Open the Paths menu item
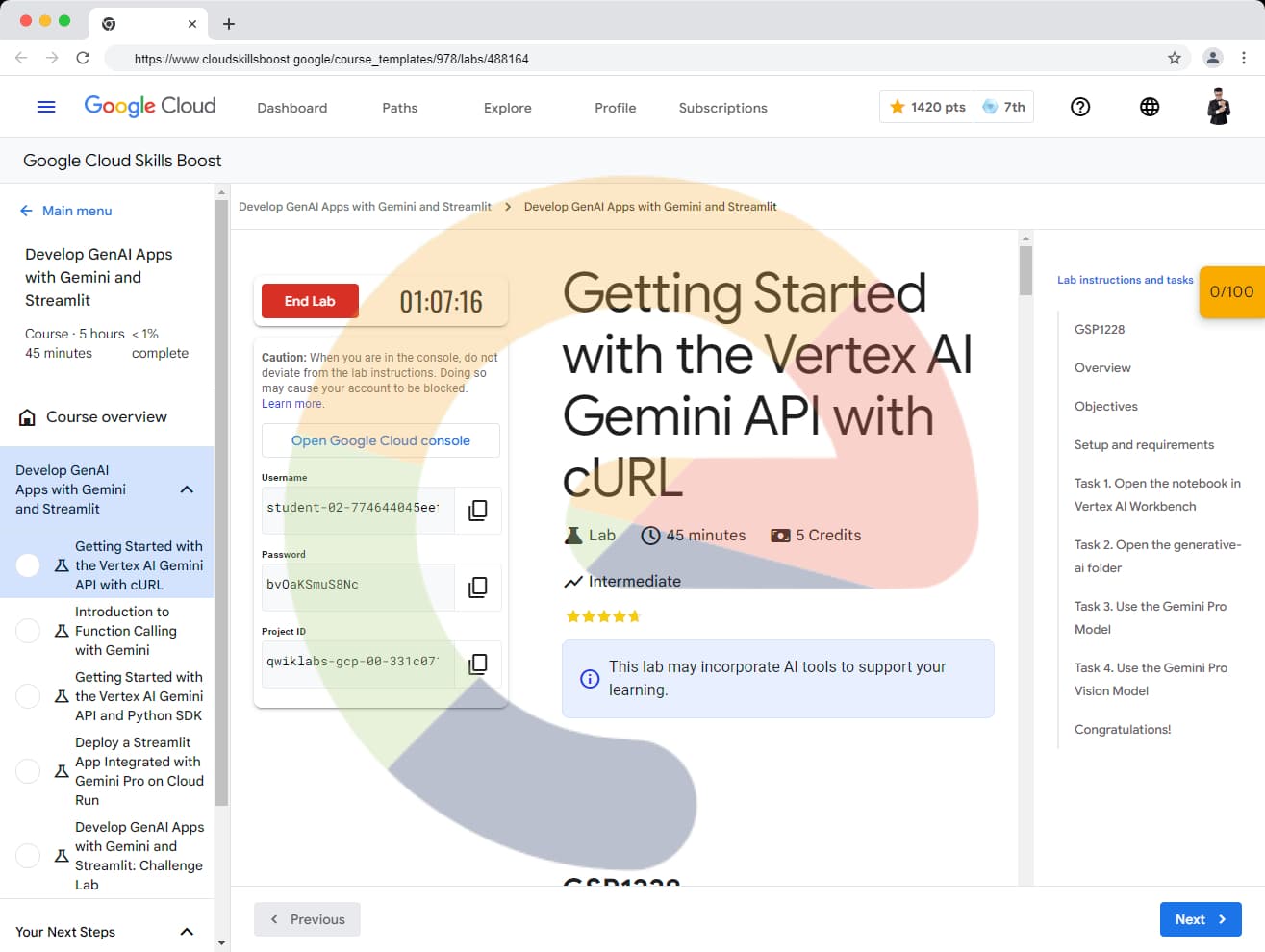The image size is (1265, 952). [x=399, y=108]
